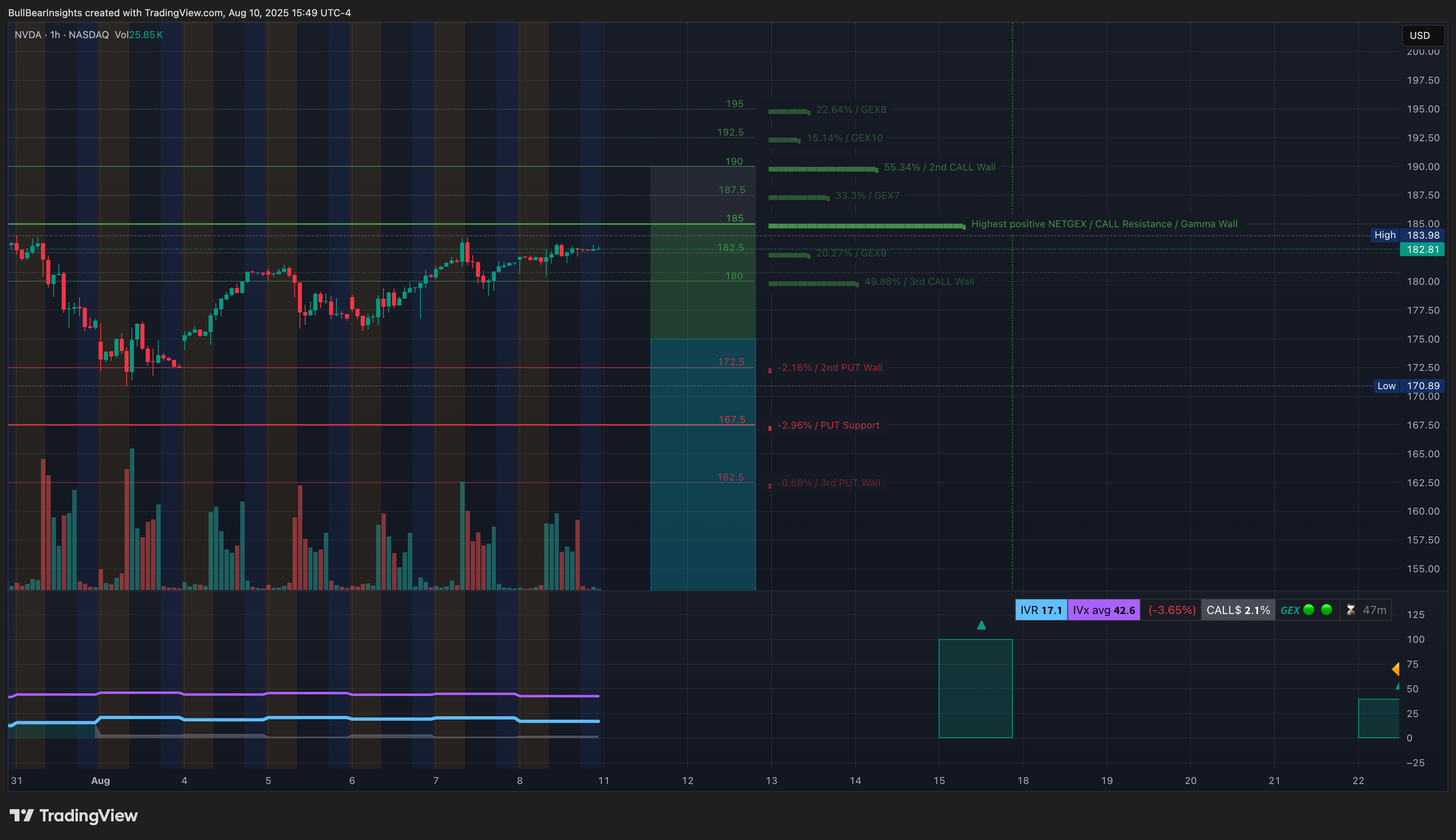Click the CALL$ 2.1% badge
Screen dimensions: 1456x840
(x=1238, y=610)
